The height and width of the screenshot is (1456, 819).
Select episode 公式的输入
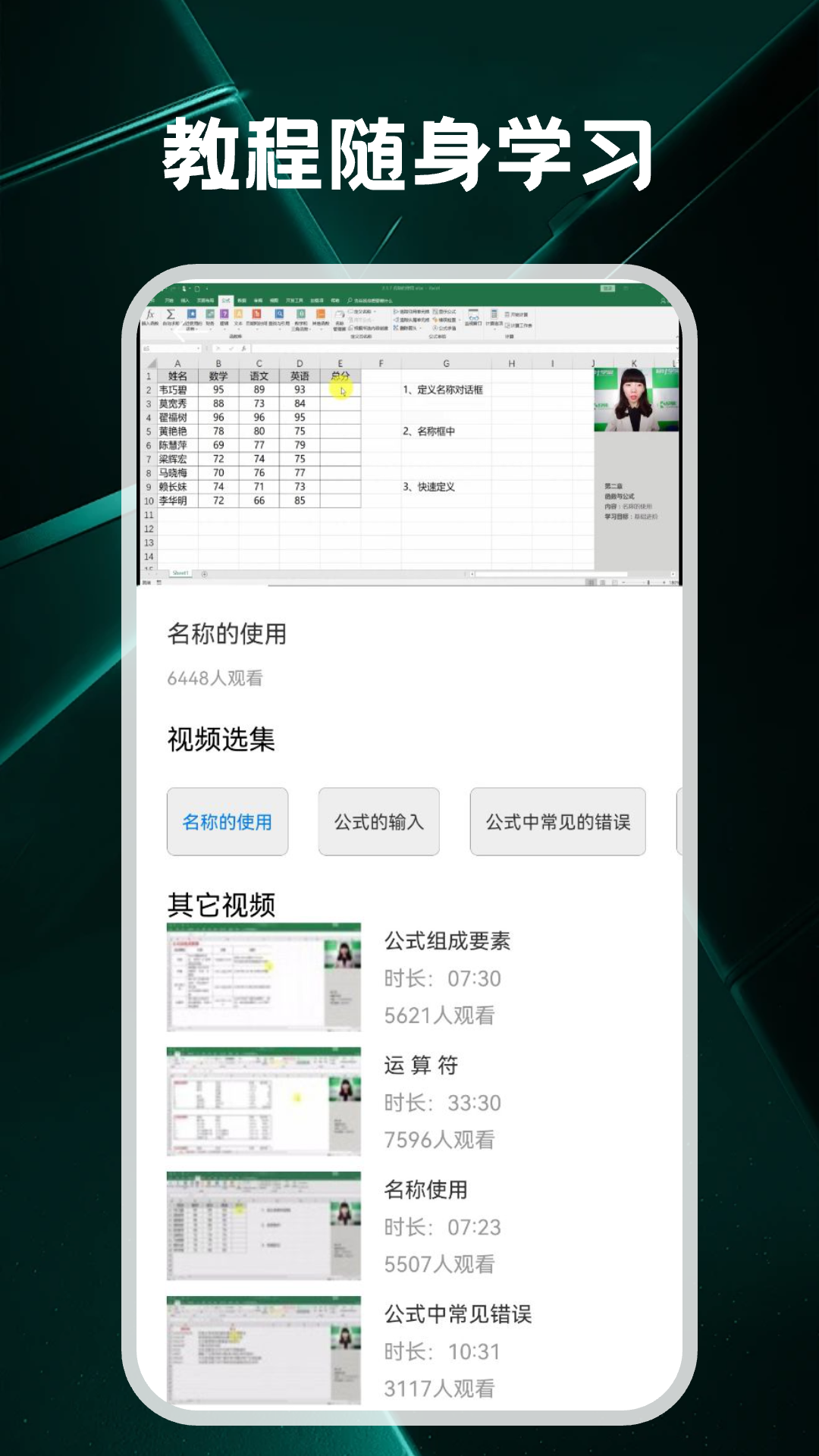pyautogui.click(x=379, y=822)
